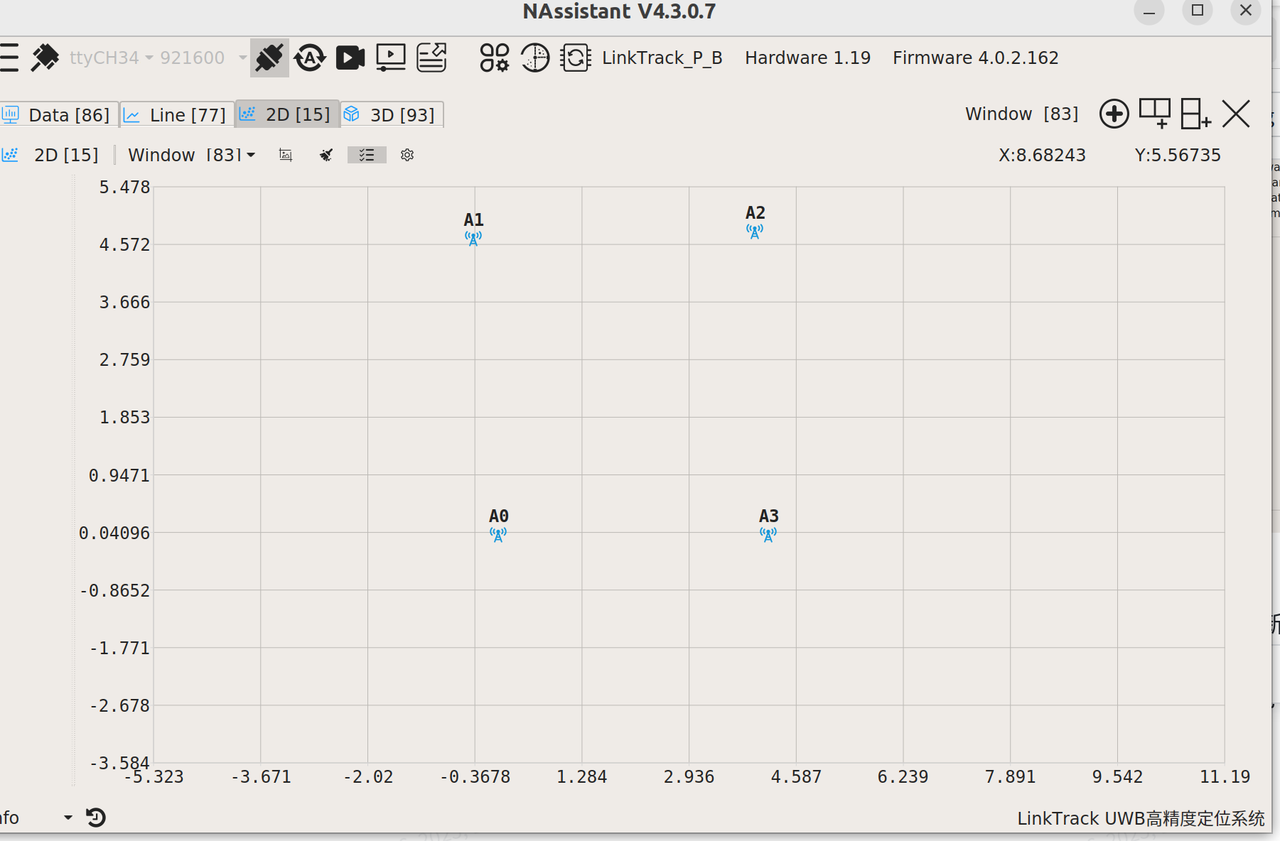1280x841 pixels.
Task: Add a new window with circled plus
Action: tap(1114, 114)
